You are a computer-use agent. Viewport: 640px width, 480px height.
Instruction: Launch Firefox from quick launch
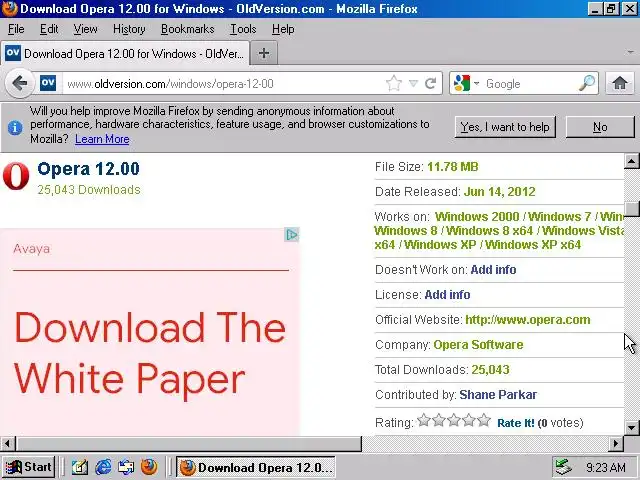click(149, 467)
